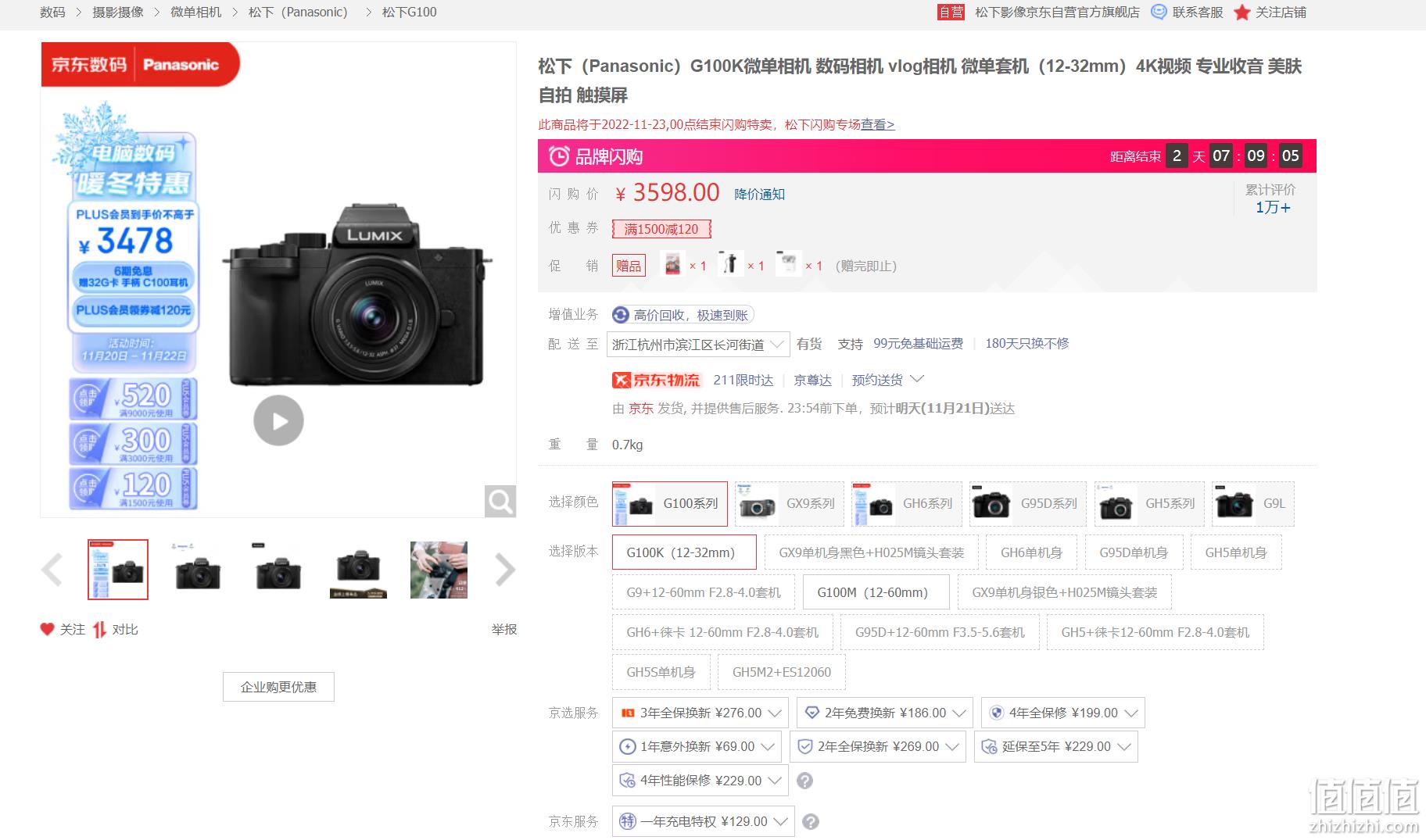This screenshot has width=1426, height=840.
Task: Select GX9单机身黑色+H025M镜头套装 version
Action: pyautogui.click(x=871, y=552)
